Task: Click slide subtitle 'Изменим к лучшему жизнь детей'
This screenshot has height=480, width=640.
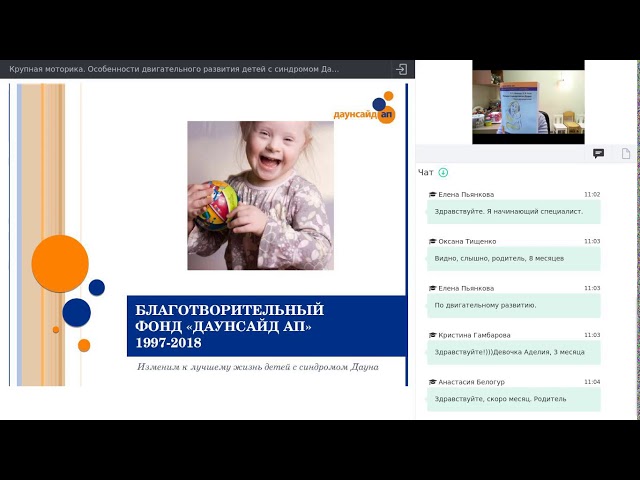Action: (258, 367)
